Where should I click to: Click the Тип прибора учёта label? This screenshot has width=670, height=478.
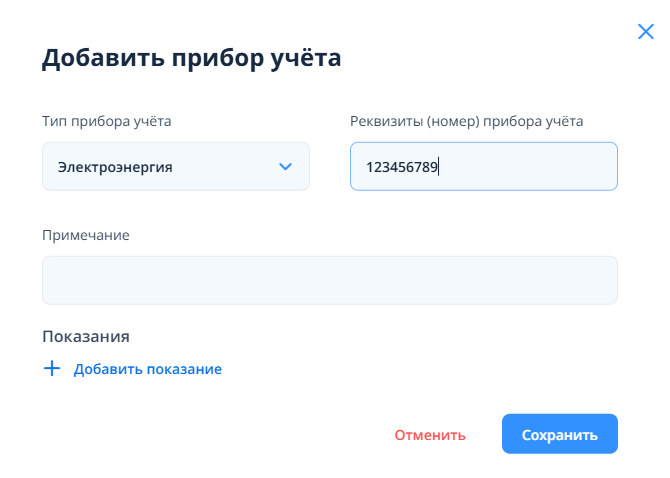[107, 121]
